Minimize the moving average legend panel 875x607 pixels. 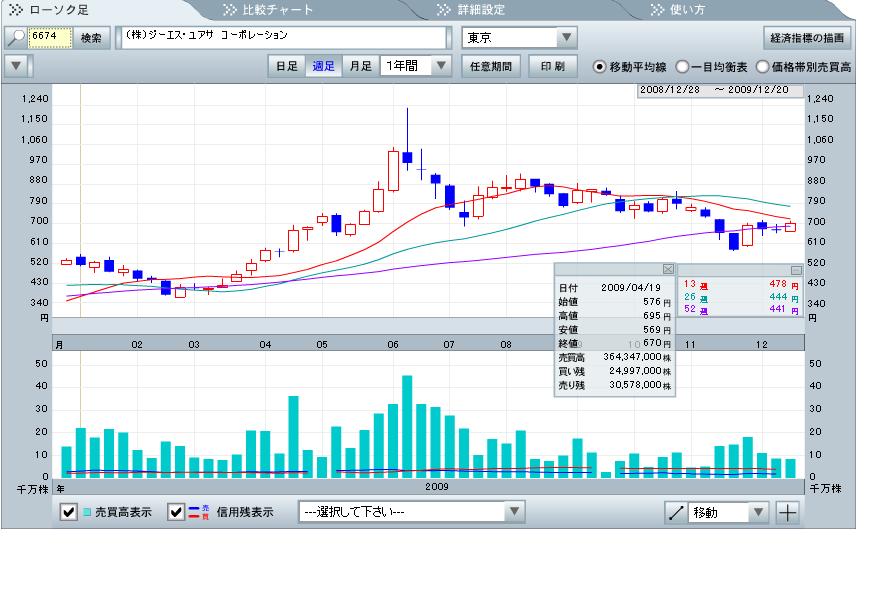(x=796, y=270)
